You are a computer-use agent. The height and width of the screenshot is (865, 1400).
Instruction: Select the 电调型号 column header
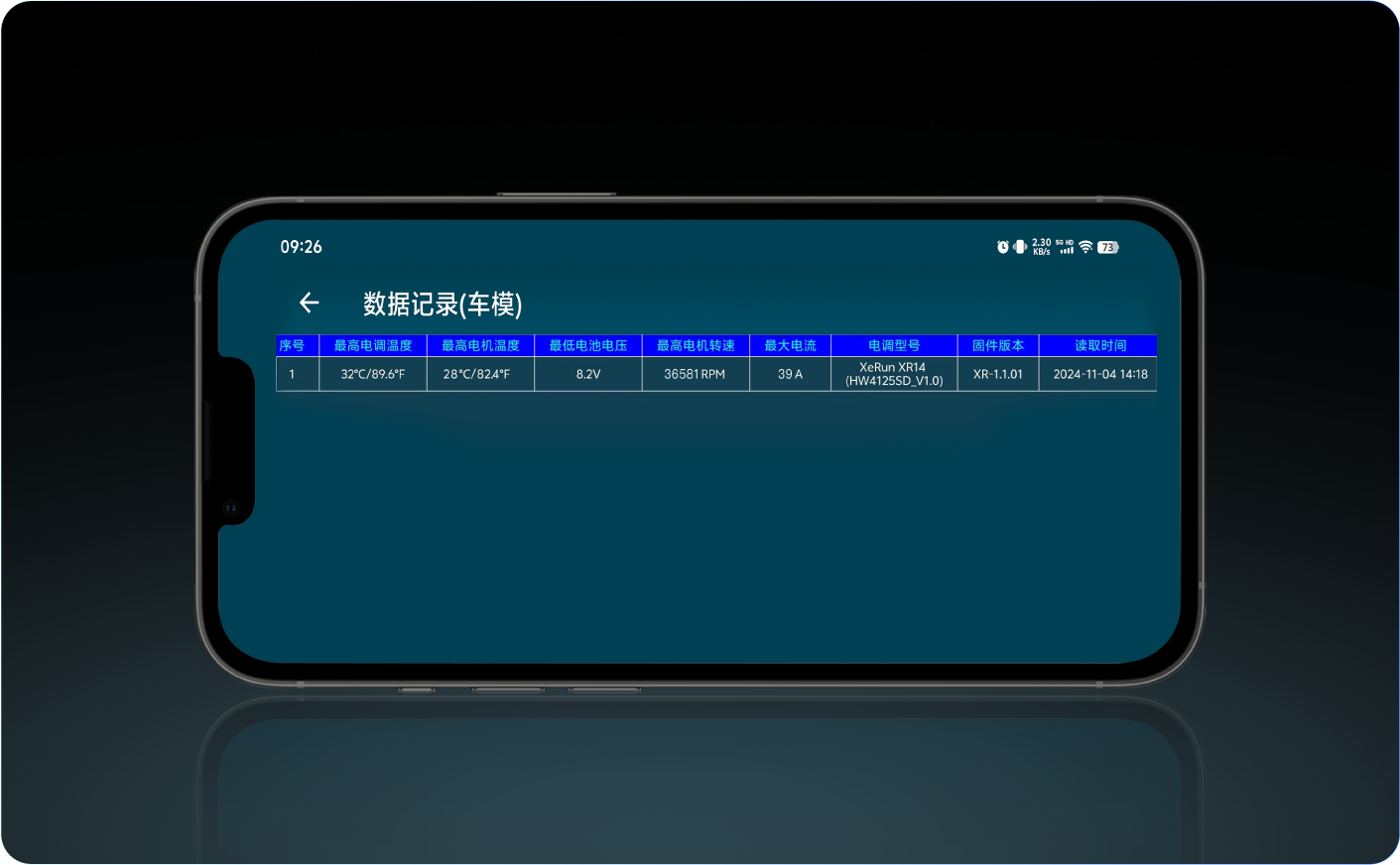[x=894, y=345]
